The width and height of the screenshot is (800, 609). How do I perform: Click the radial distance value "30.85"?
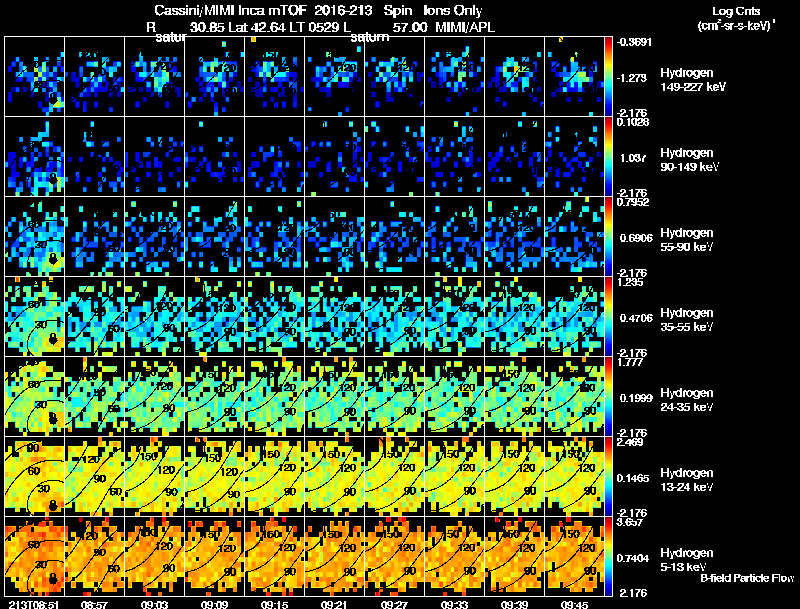pos(207,27)
